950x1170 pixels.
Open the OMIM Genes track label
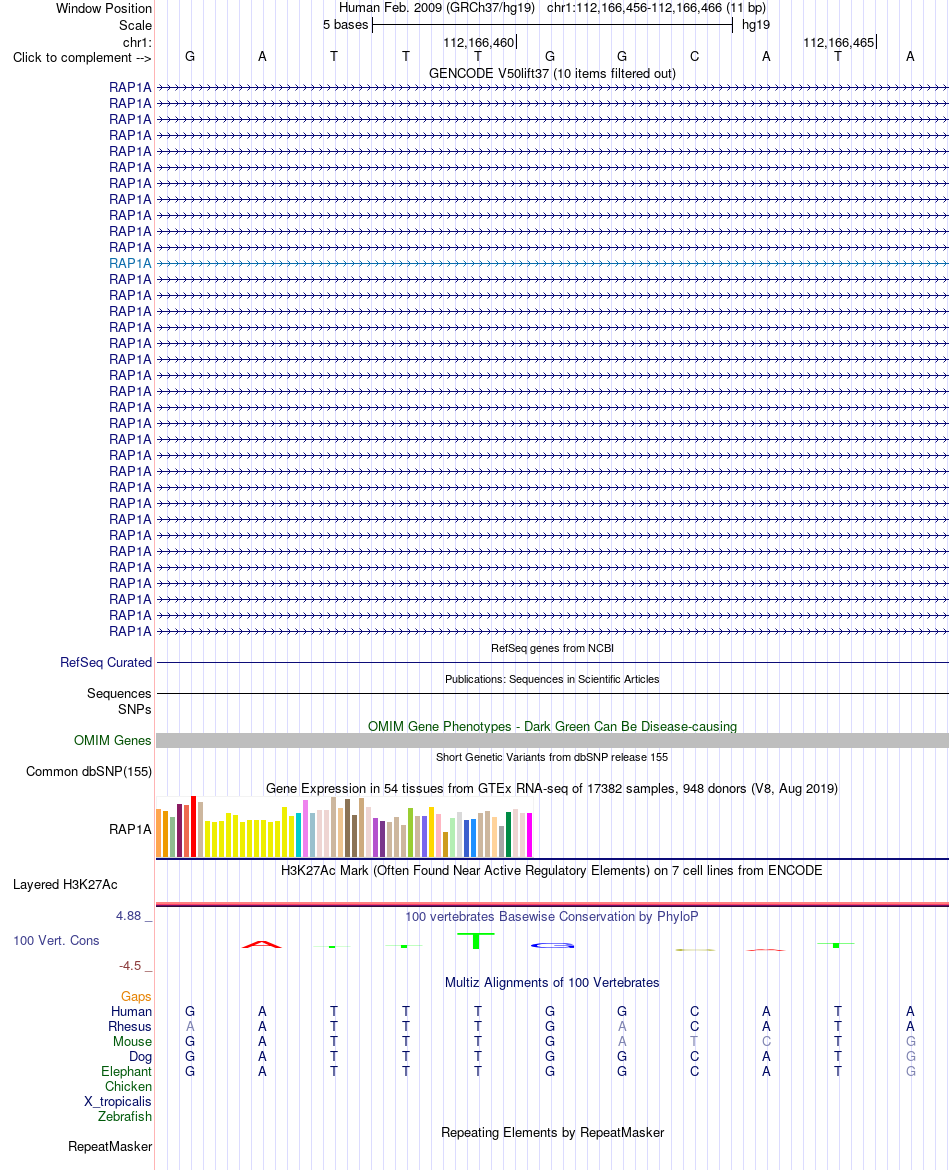(x=113, y=740)
